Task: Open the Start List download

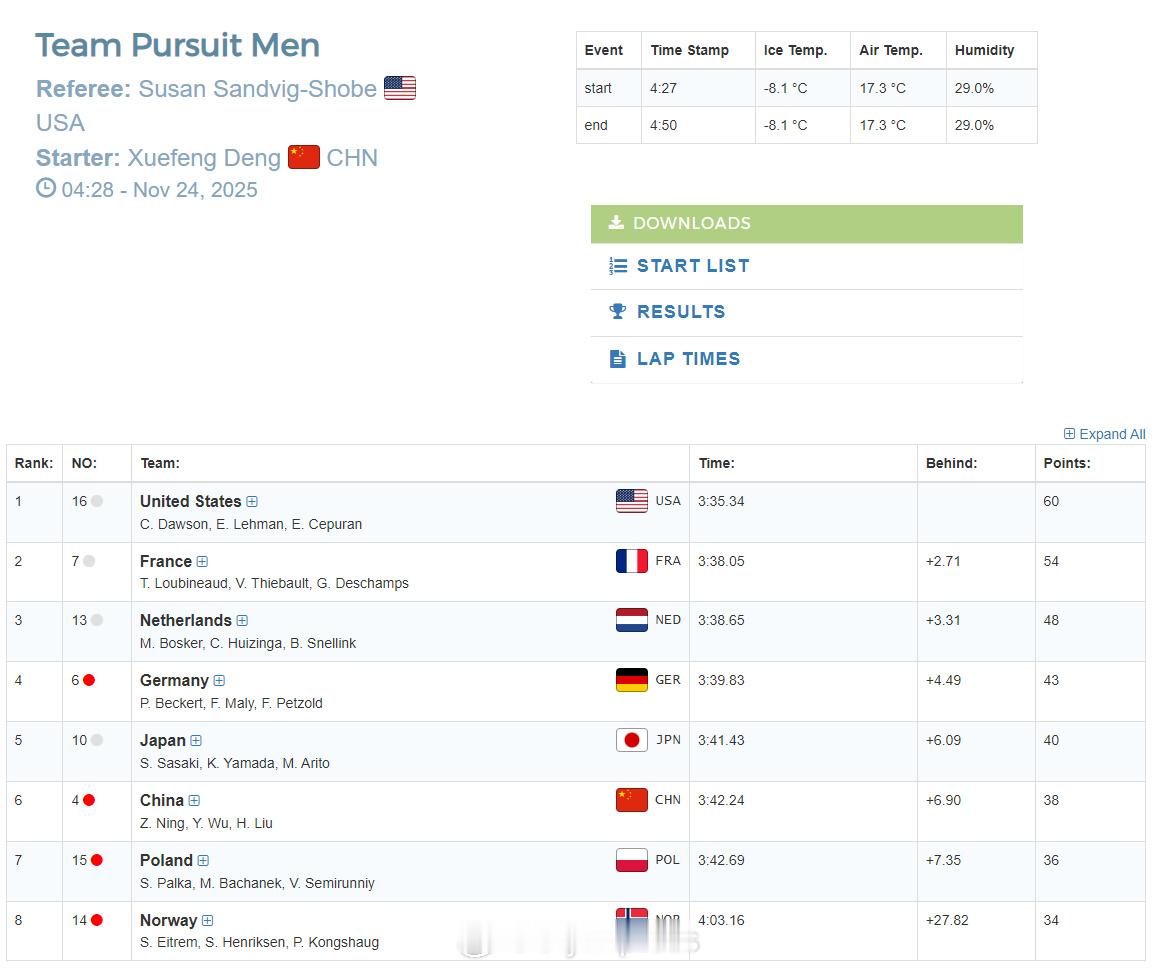Action: coord(692,266)
